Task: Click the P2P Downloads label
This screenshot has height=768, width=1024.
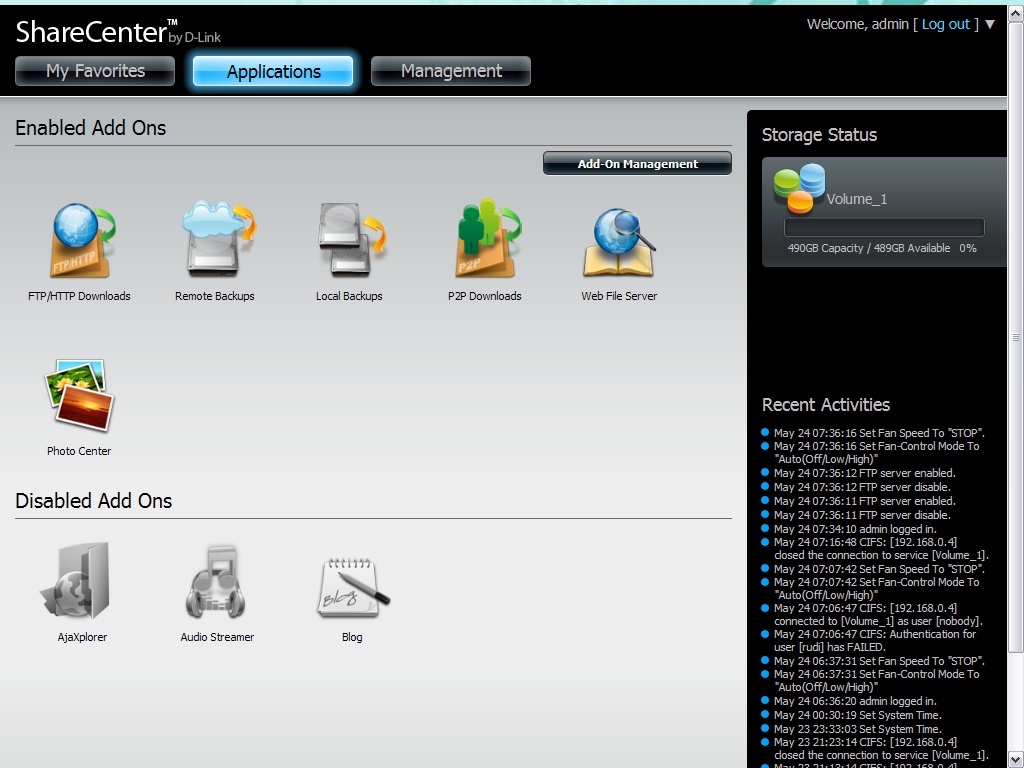Action: coord(485,296)
